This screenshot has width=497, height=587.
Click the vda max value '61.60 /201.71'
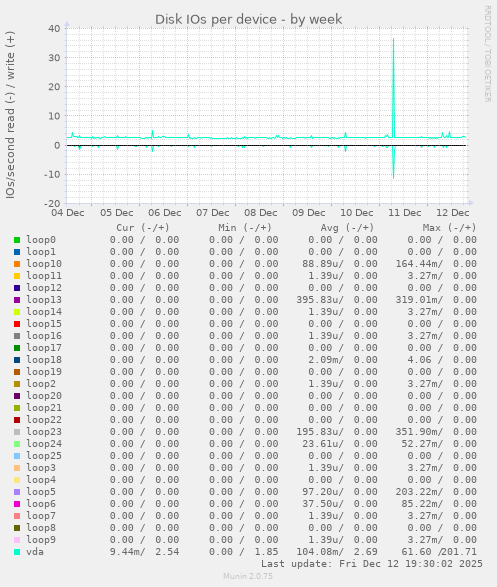pyautogui.click(x=439, y=552)
